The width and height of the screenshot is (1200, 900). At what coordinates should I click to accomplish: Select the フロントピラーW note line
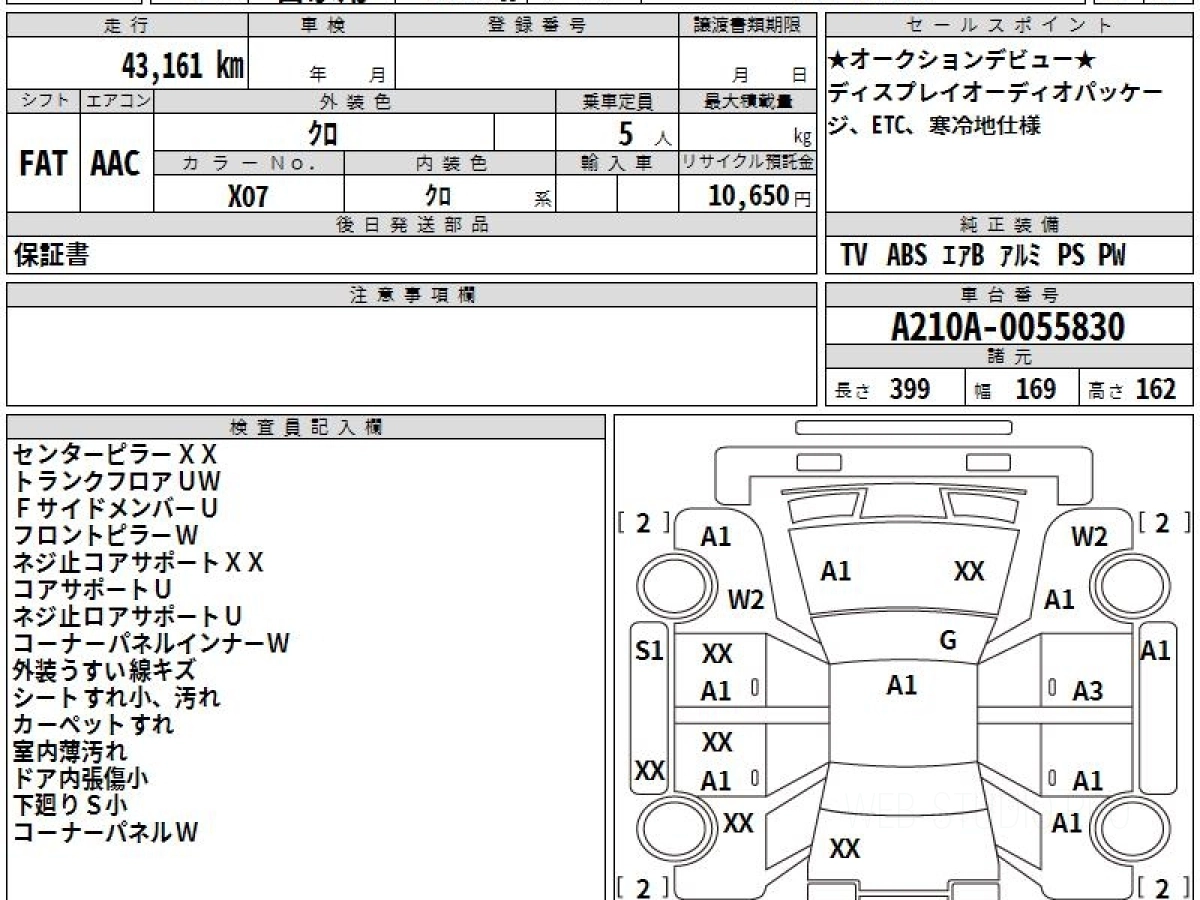106,536
